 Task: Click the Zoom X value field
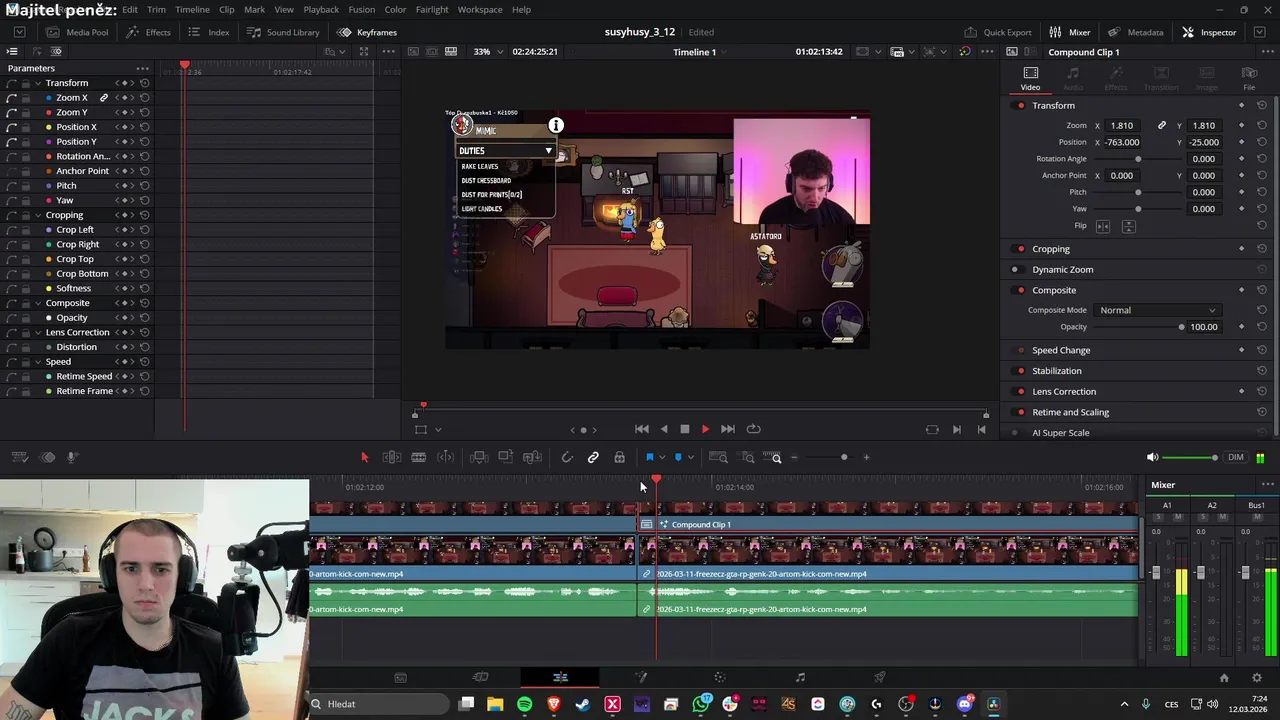[1121, 126]
